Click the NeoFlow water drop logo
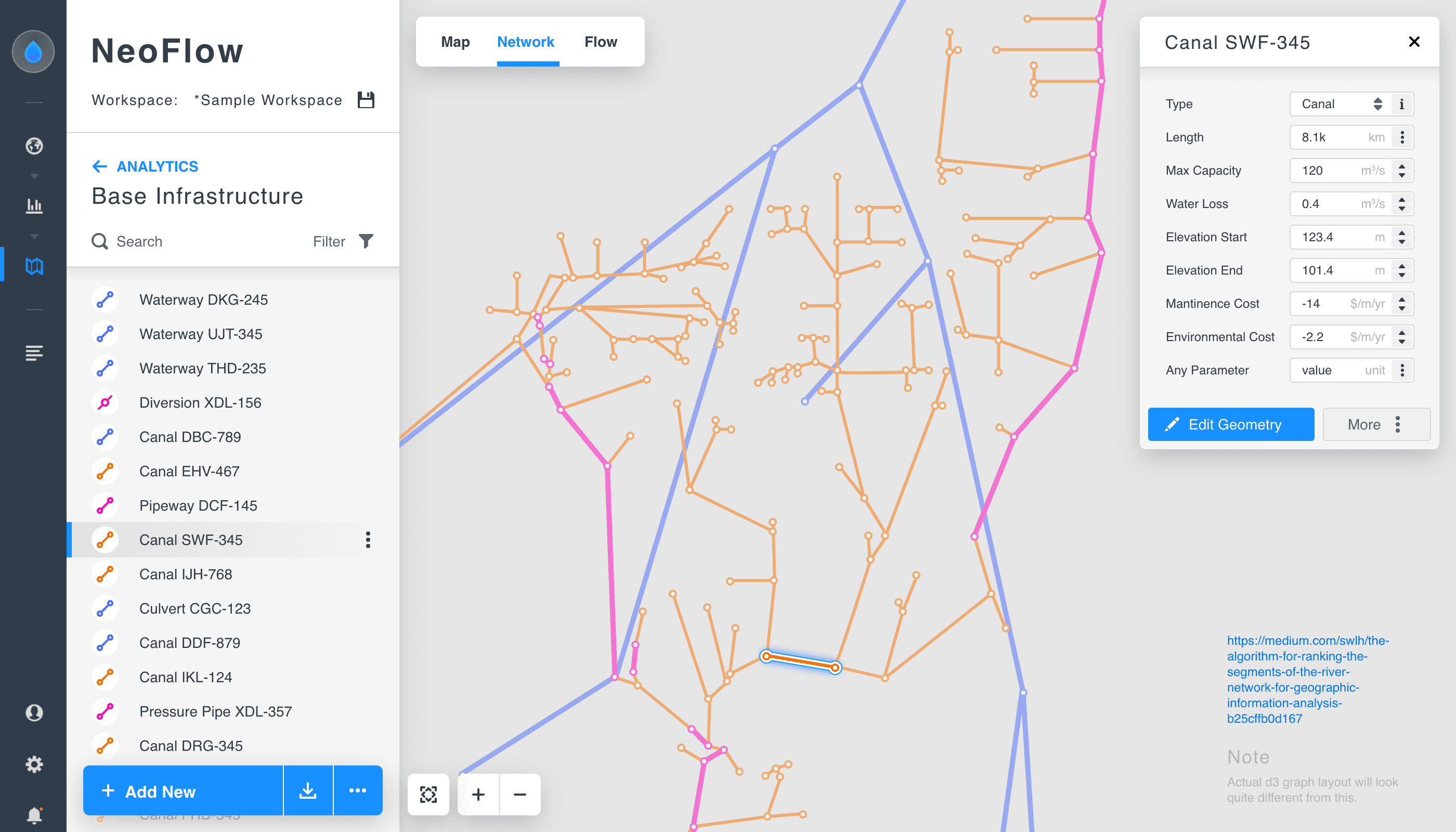The image size is (1456, 832). coord(33,51)
